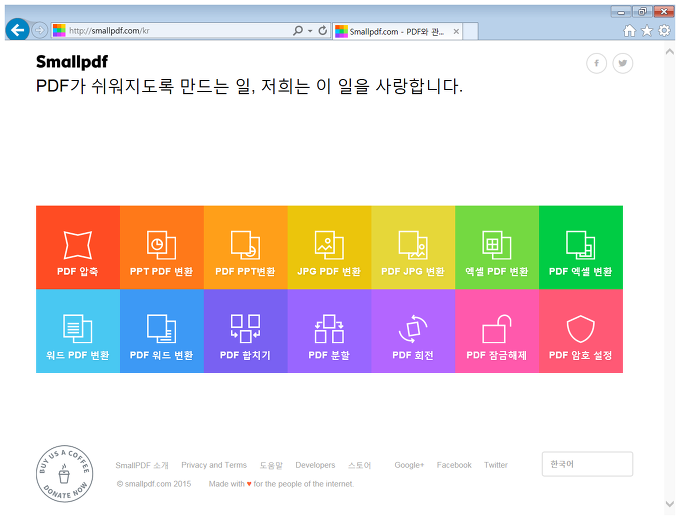
Task: Open the PDF 회전 rotate tile
Action: 413,331
